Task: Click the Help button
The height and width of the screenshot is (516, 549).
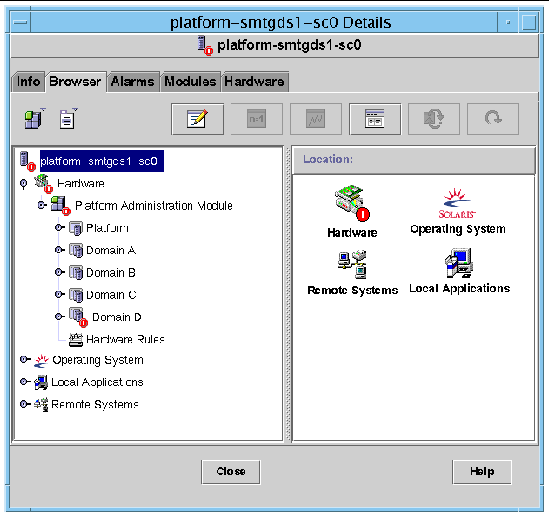Action: coord(482,472)
